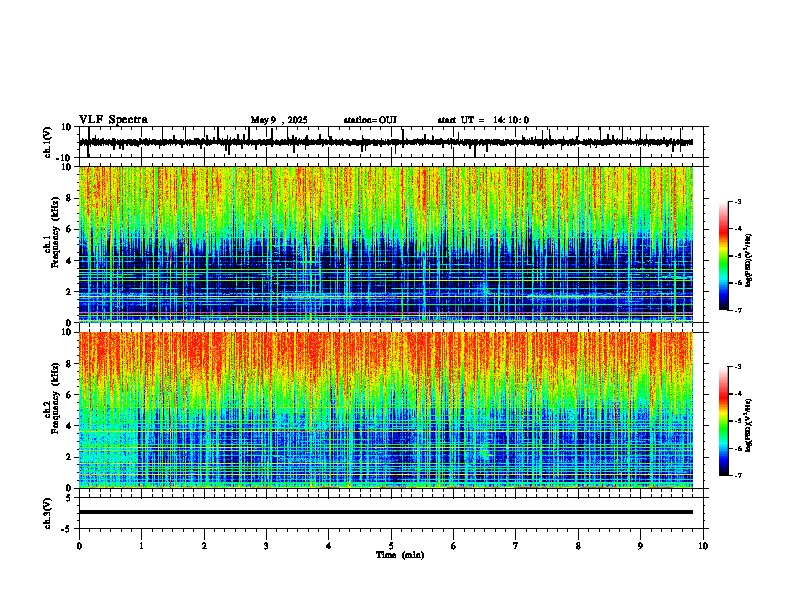Click the time axis tick label '5'
Screen dimensions: 792x612
(391, 546)
